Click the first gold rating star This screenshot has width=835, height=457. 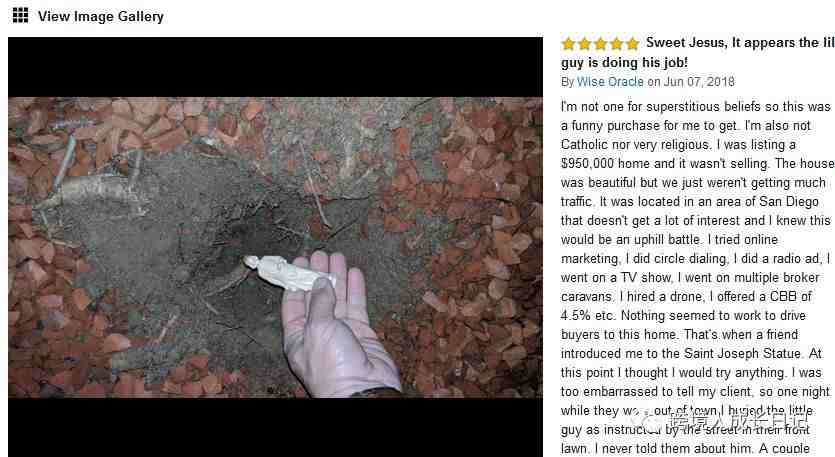coord(569,44)
